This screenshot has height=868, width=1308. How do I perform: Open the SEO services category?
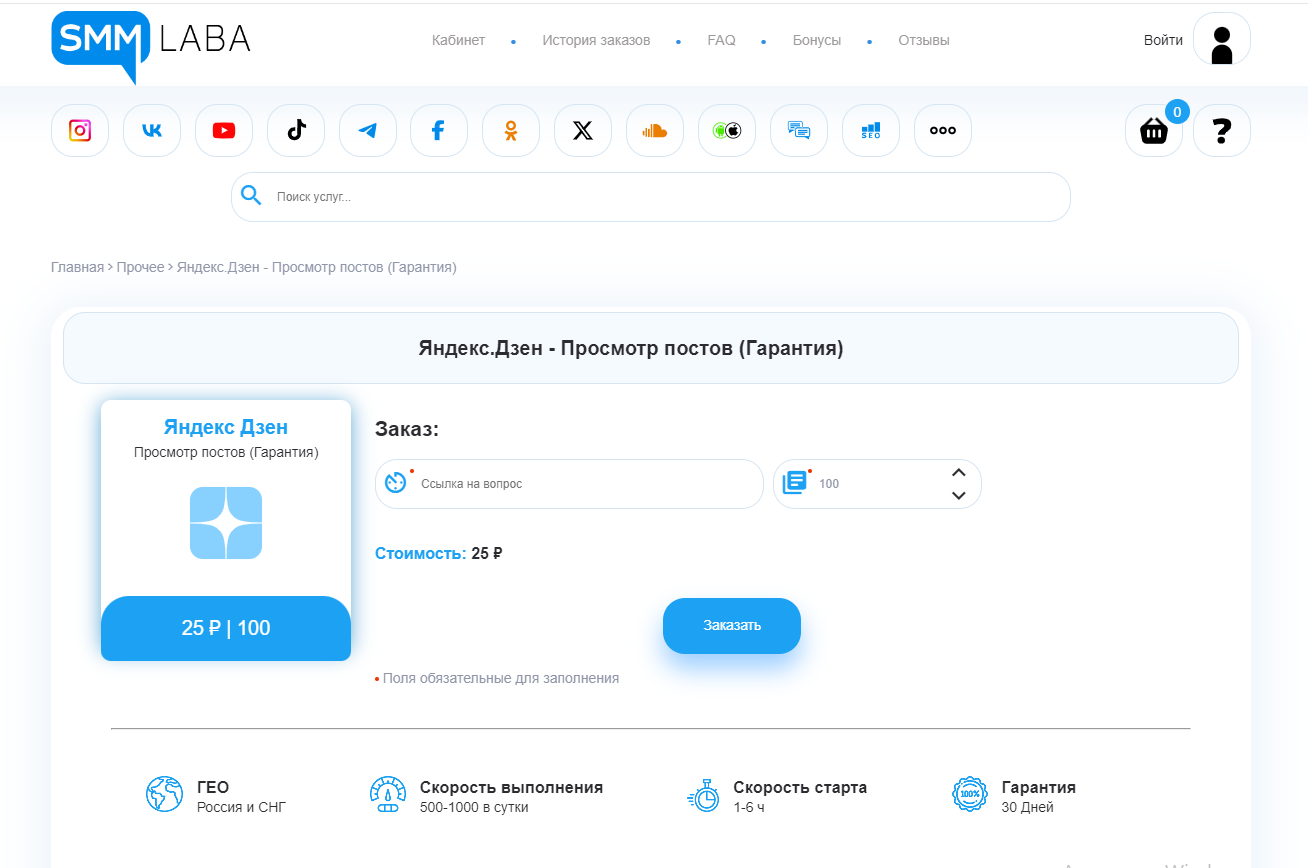click(871, 130)
